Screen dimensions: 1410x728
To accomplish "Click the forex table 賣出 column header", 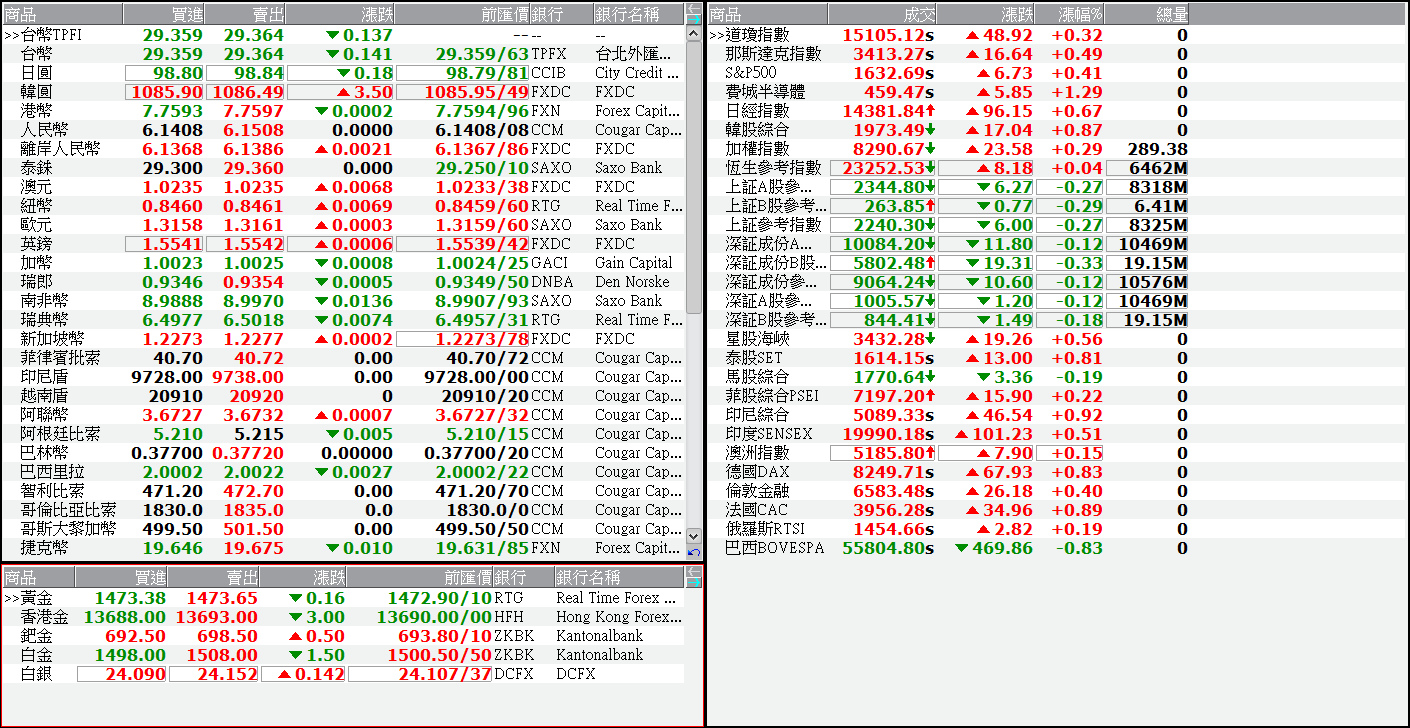I will pos(246,14).
